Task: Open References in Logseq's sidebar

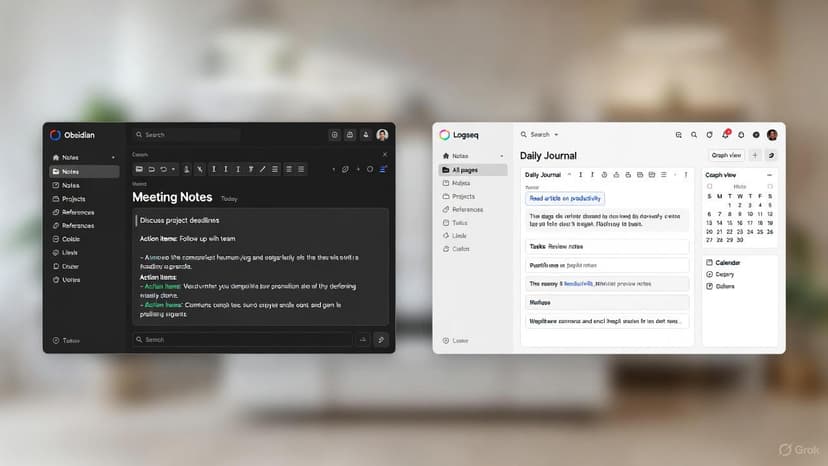Action: click(x=463, y=209)
